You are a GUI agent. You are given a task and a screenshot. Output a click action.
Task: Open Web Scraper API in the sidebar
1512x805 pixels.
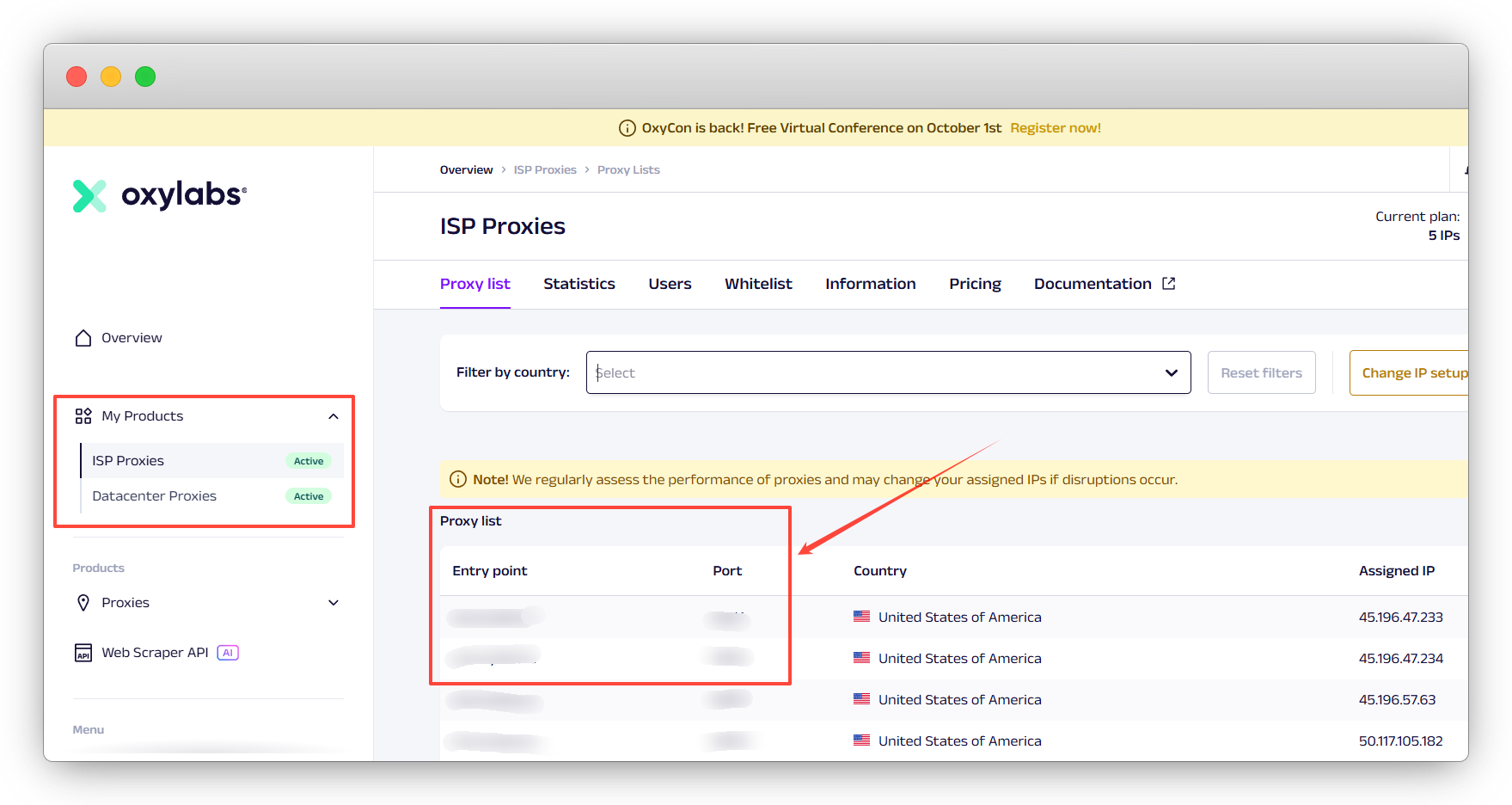[155, 653]
